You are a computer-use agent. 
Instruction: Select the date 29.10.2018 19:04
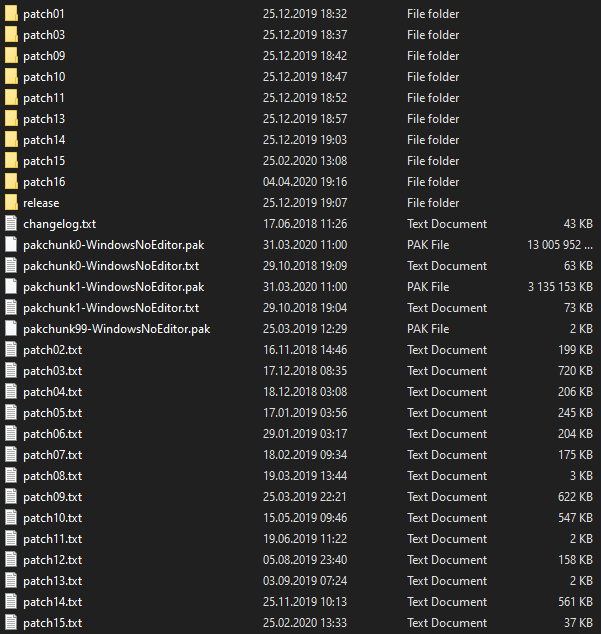coord(305,308)
